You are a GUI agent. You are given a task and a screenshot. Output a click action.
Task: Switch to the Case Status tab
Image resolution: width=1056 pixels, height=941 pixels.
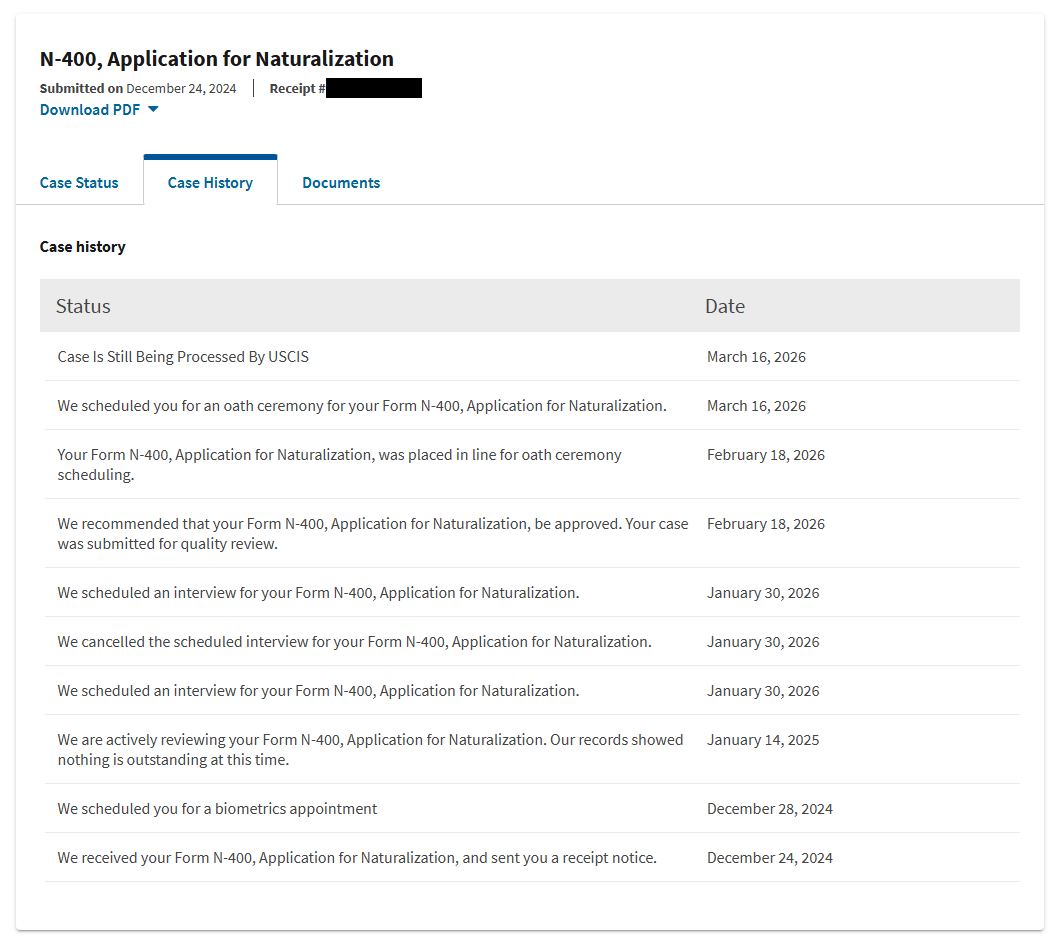pos(79,183)
